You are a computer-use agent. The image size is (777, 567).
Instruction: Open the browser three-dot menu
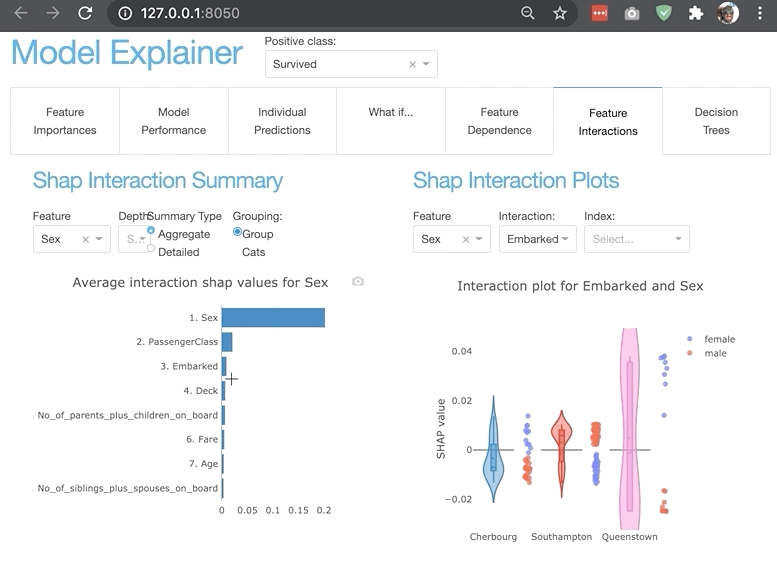(x=759, y=13)
